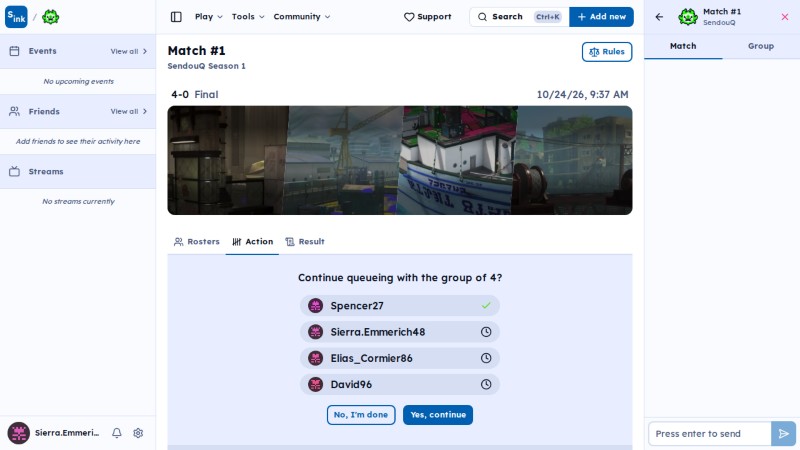Click the pending clock icon for Sierra.Emmerich48
This screenshot has height=450, width=800.
(486, 332)
